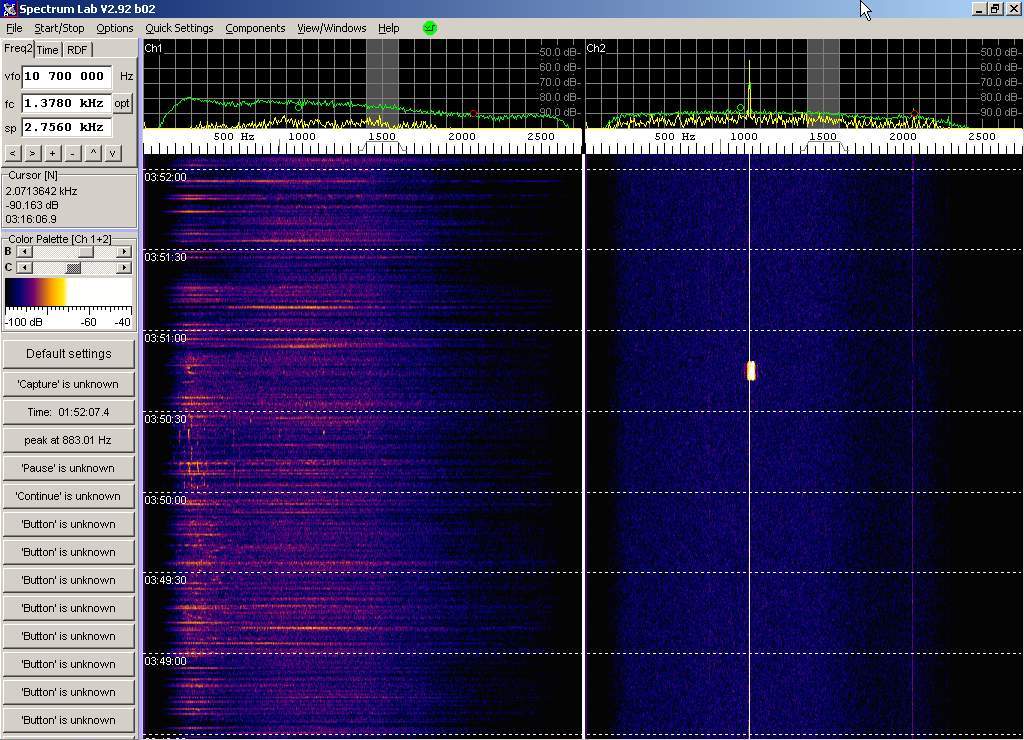Viewport: 1024px width, 740px height.
Task: Click the 'peak at 883.01 Hz' button
Action: point(68,440)
